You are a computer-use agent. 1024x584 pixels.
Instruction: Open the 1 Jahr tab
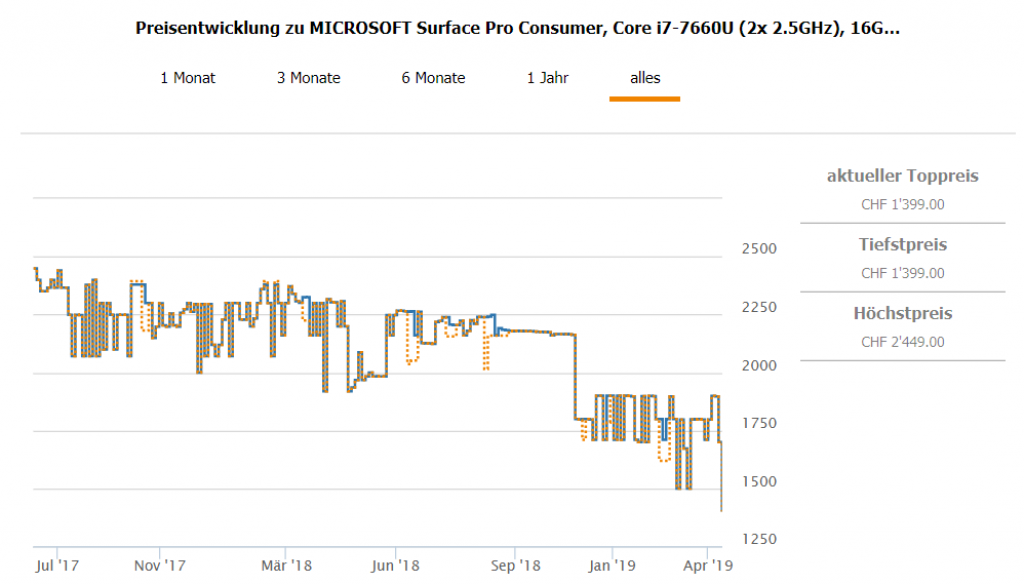548,78
